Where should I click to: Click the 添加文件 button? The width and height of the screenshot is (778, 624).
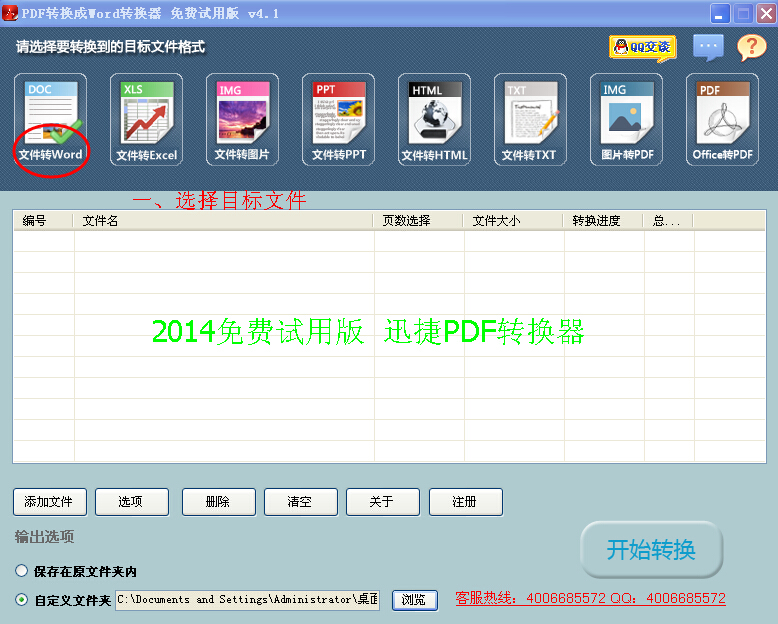(50, 502)
